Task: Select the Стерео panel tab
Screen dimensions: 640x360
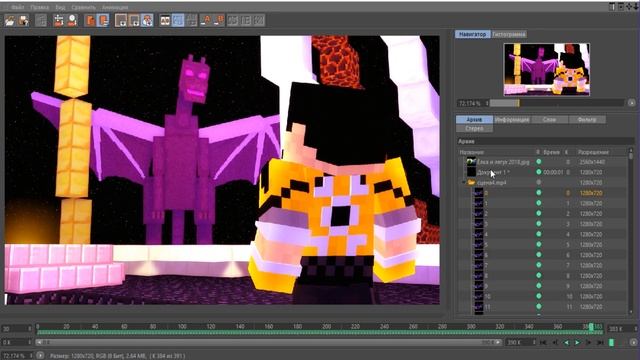Action: 474,129
